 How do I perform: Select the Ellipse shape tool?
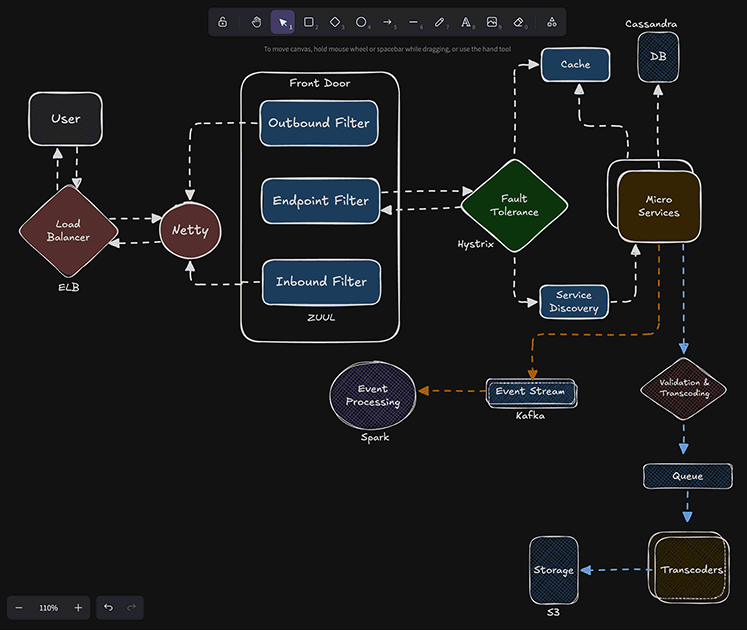[x=361, y=22]
